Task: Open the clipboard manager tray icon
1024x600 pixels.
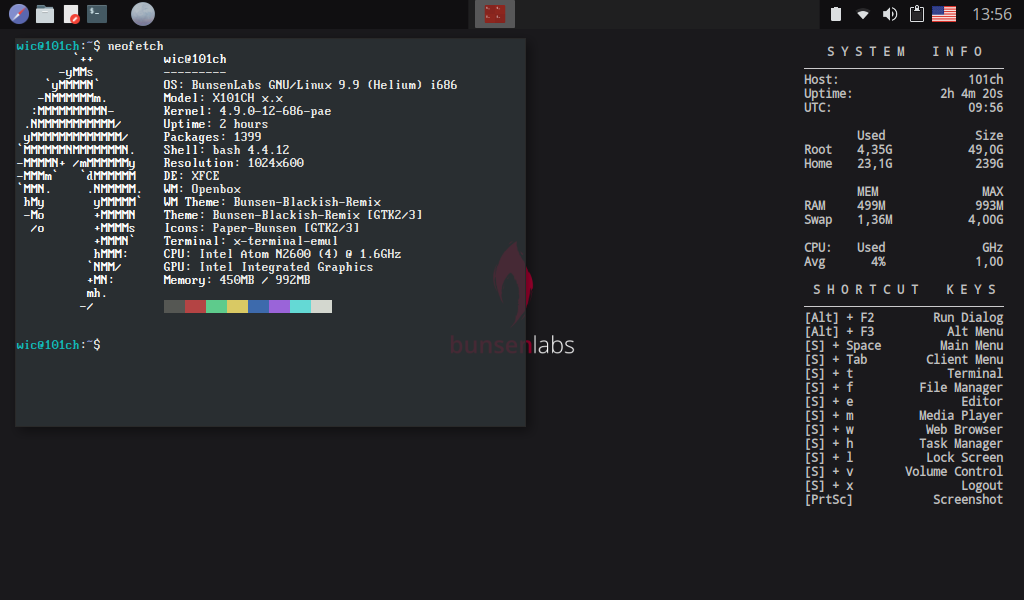Action: click(917, 14)
